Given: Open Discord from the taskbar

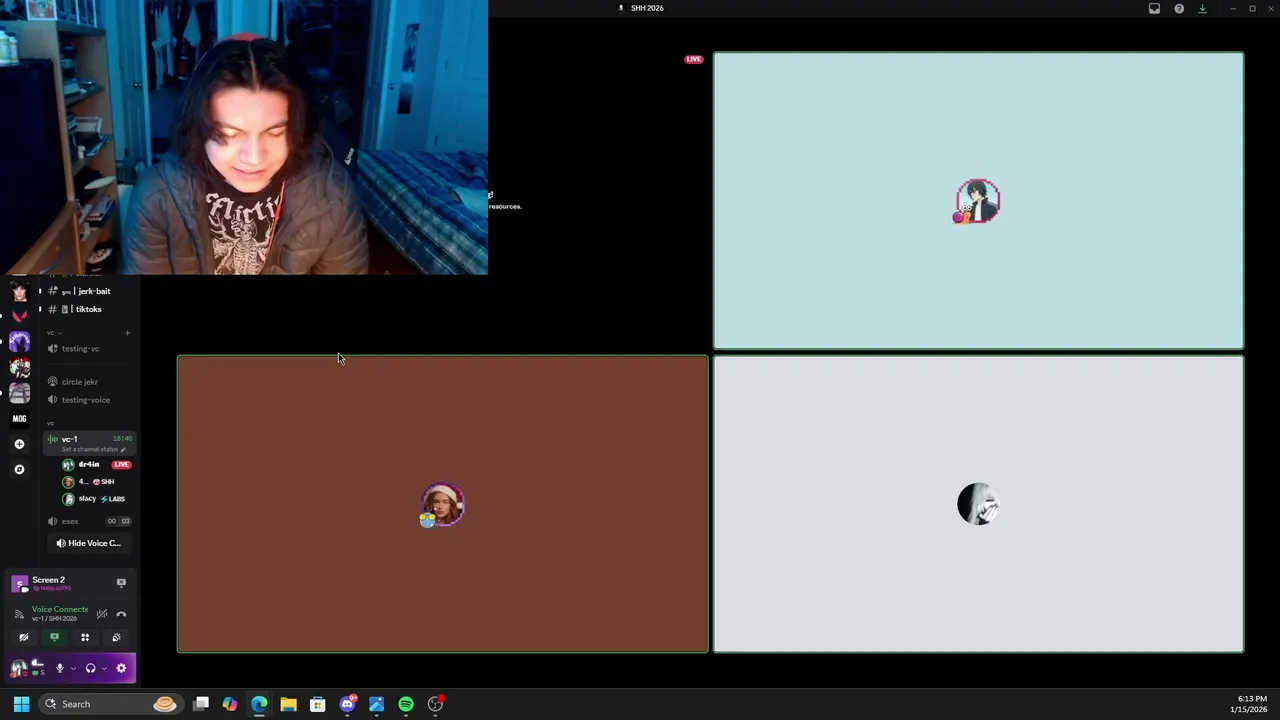Looking at the screenshot, I should click(347, 704).
